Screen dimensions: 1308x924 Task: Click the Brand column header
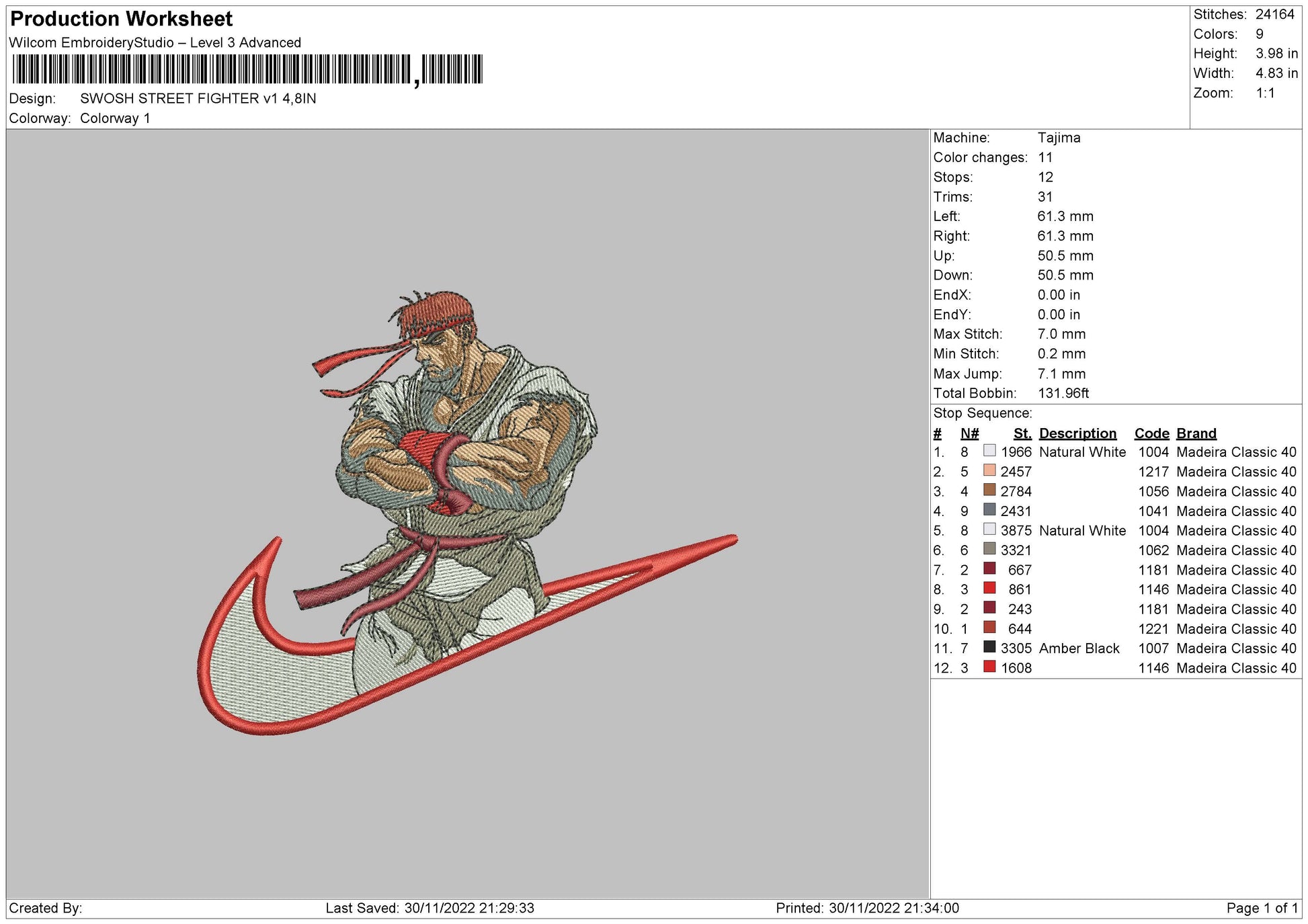1196,433
